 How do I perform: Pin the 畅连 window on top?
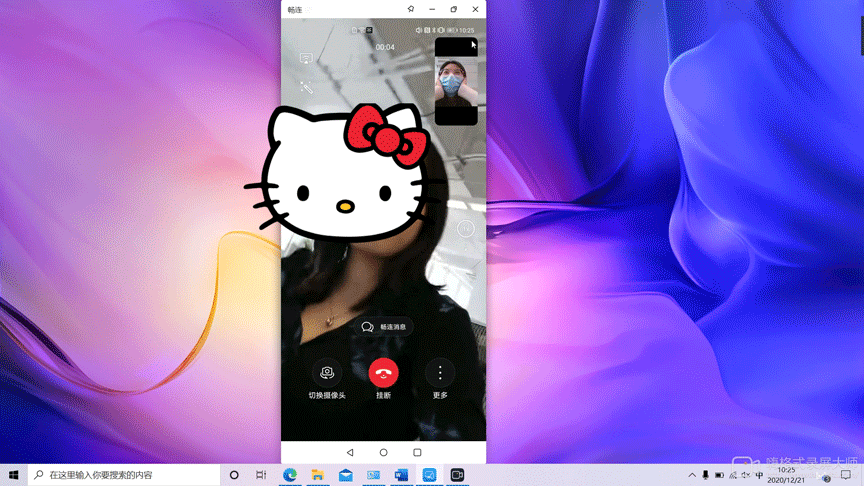click(x=411, y=9)
